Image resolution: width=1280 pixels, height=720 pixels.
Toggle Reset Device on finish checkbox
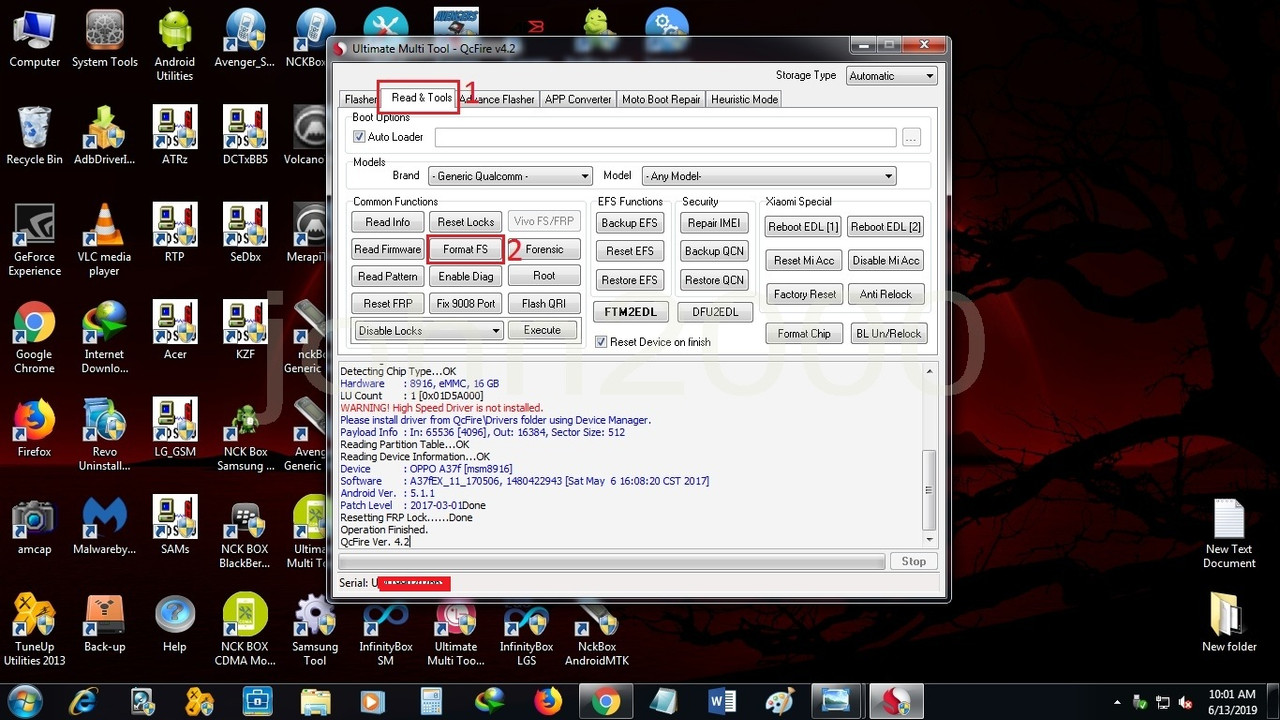tap(601, 342)
